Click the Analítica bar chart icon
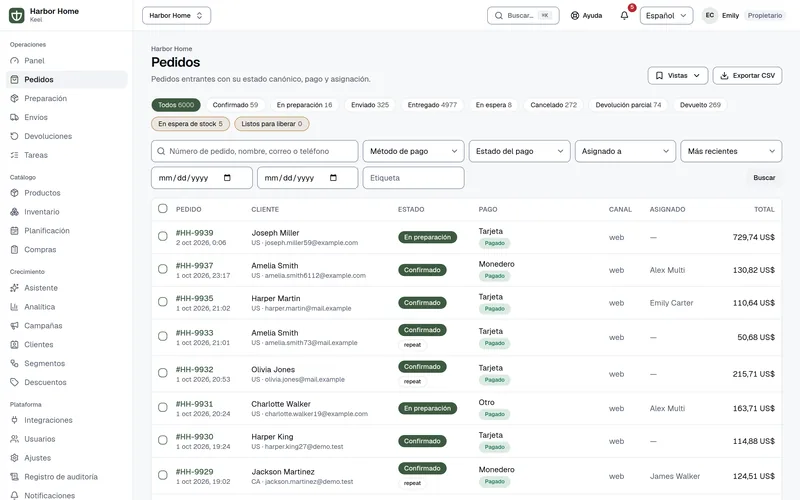The width and height of the screenshot is (800, 500). (14, 307)
